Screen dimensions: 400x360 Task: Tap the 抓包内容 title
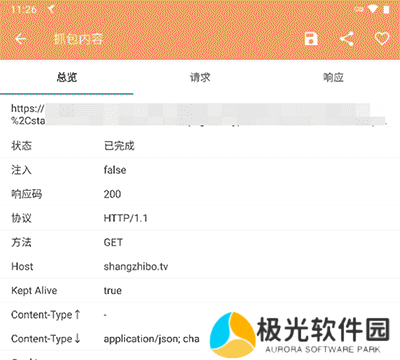click(x=78, y=39)
